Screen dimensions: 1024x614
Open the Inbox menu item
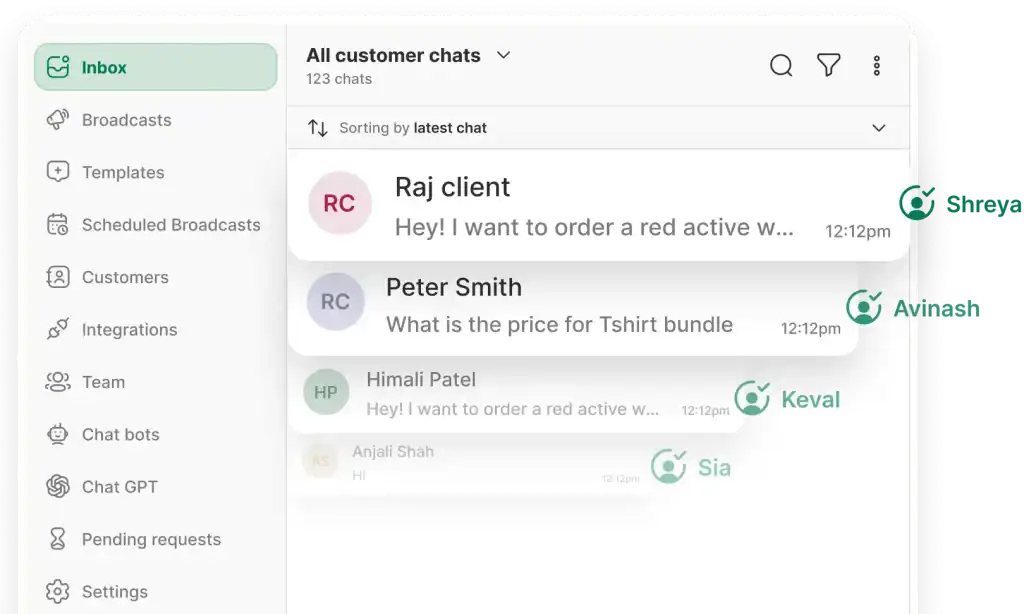tap(155, 67)
